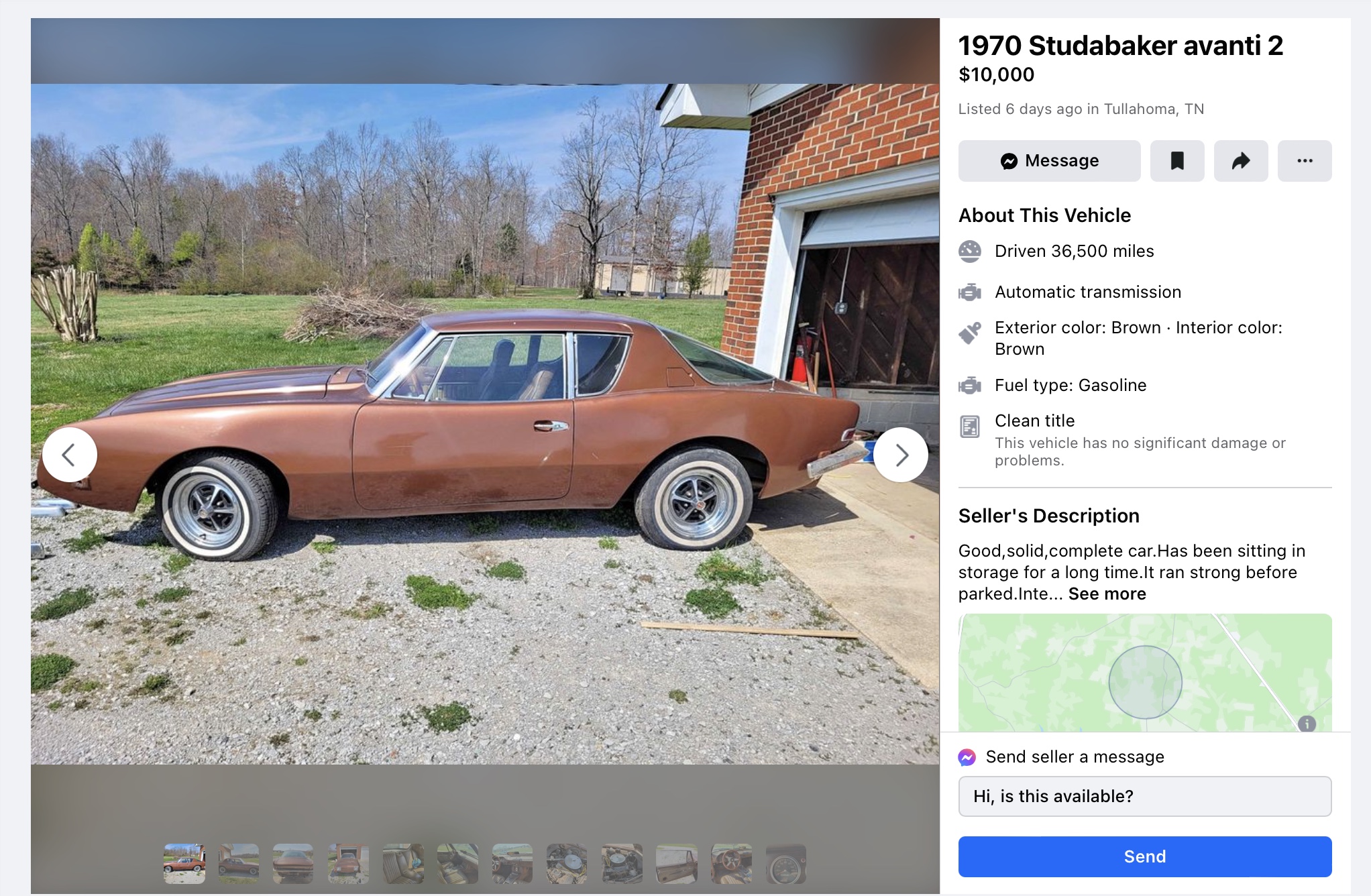Select the first car side-view thumbnail

[x=184, y=864]
